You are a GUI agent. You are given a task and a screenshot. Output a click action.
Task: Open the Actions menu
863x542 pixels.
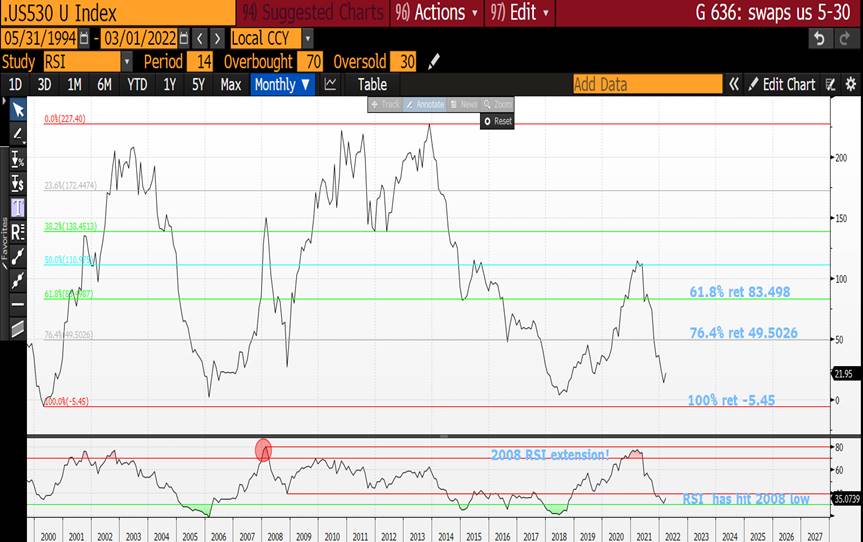click(437, 13)
